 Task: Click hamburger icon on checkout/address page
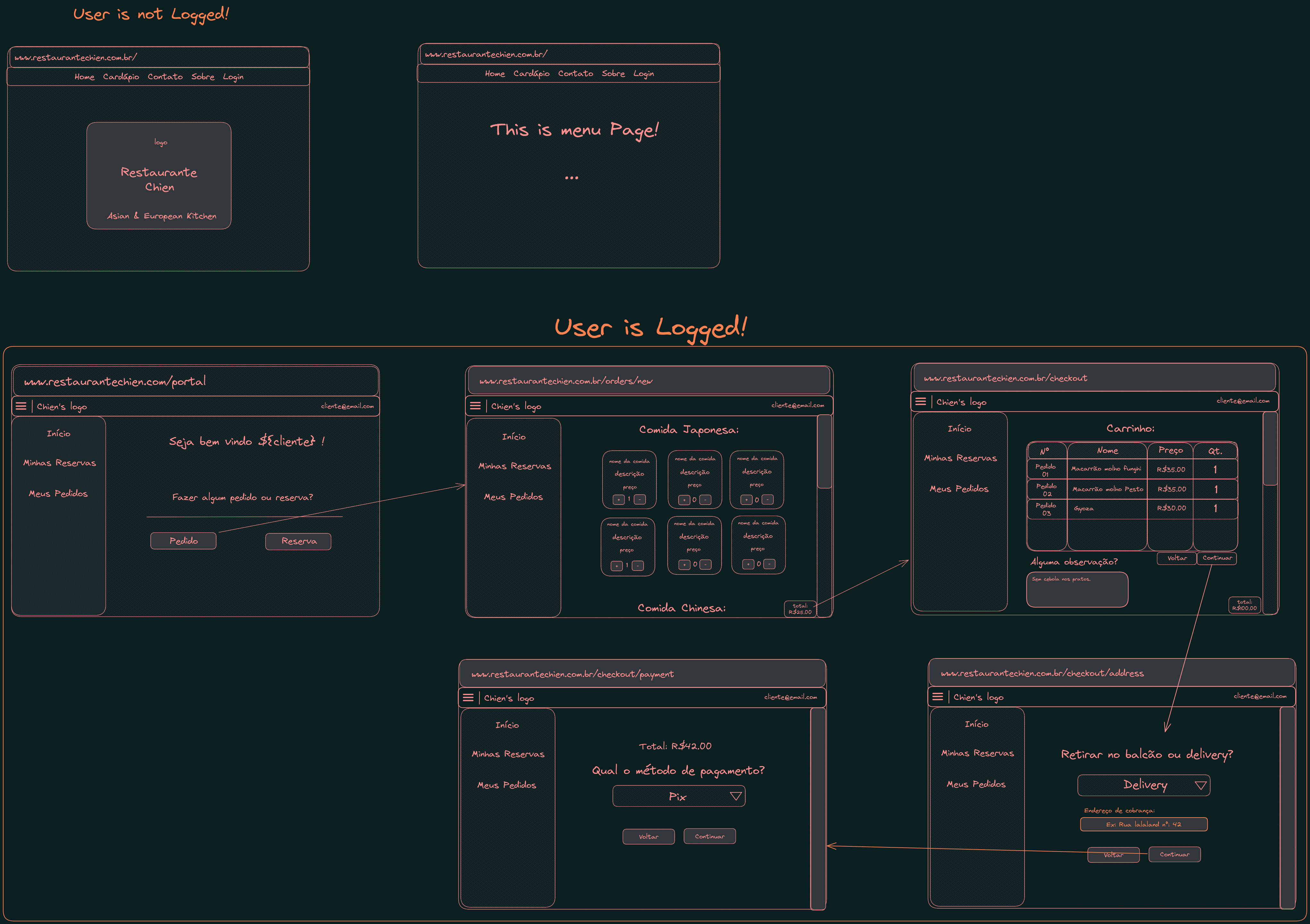point(937,696)
